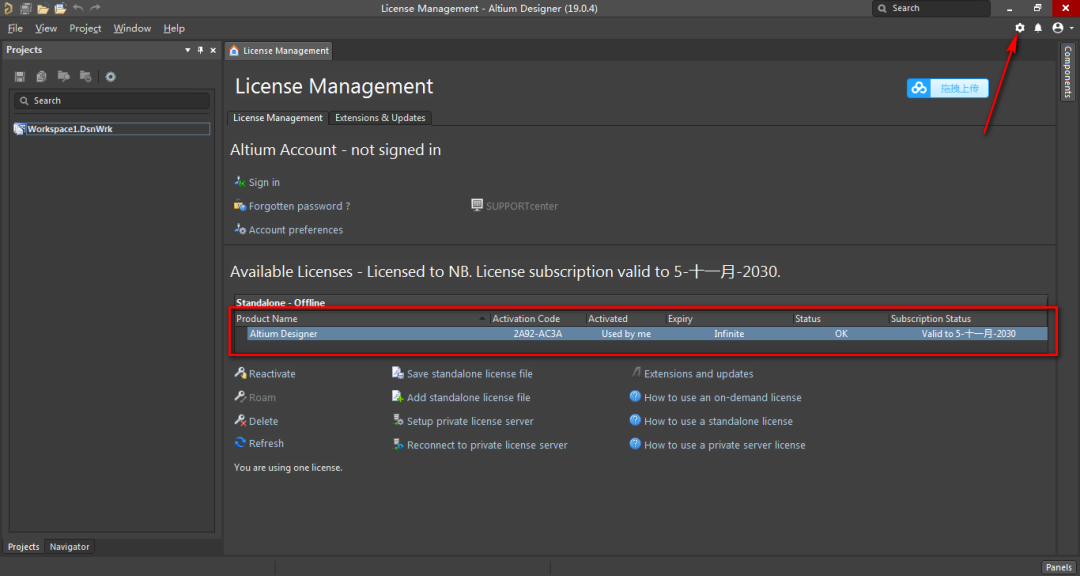Open Preferences gear in top right
The image size is (1080, 576).
(x=1019, y=28)
